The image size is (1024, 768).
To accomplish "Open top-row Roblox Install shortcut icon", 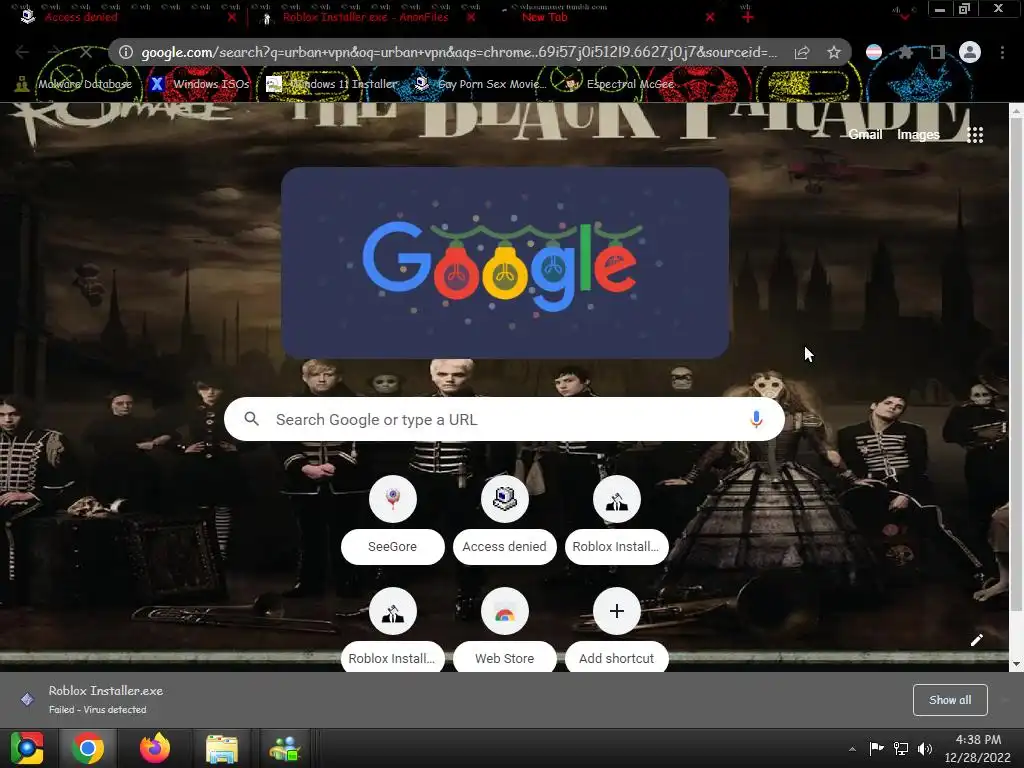I will click(x=616, y=499).
